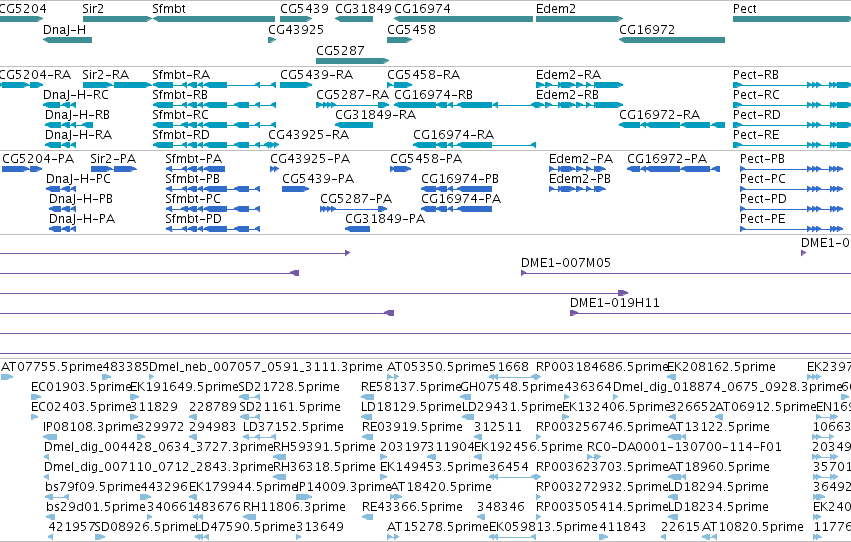Open transcript CG16972-RA

pos(659,115)
